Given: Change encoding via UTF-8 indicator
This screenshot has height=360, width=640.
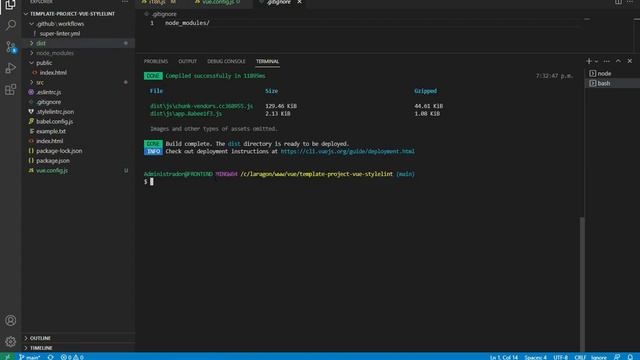Looking at the screenshot, I should coord(560,357).
